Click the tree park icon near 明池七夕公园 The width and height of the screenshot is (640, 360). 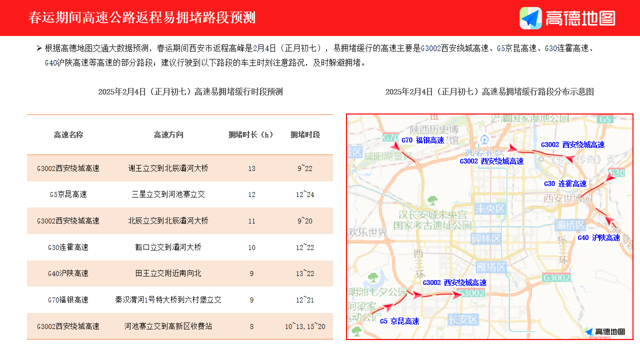[x=373, y=278]
